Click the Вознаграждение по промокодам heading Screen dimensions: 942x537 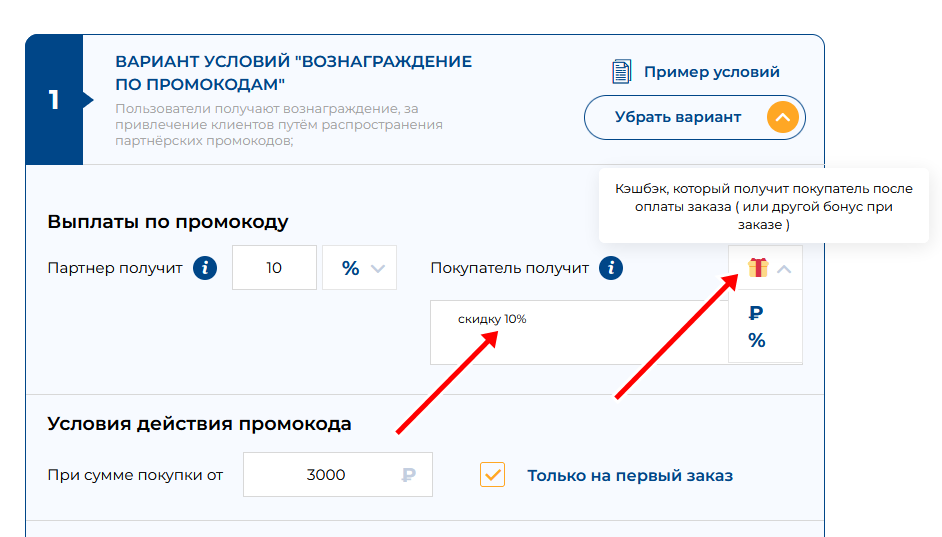[x=293, y=72]
